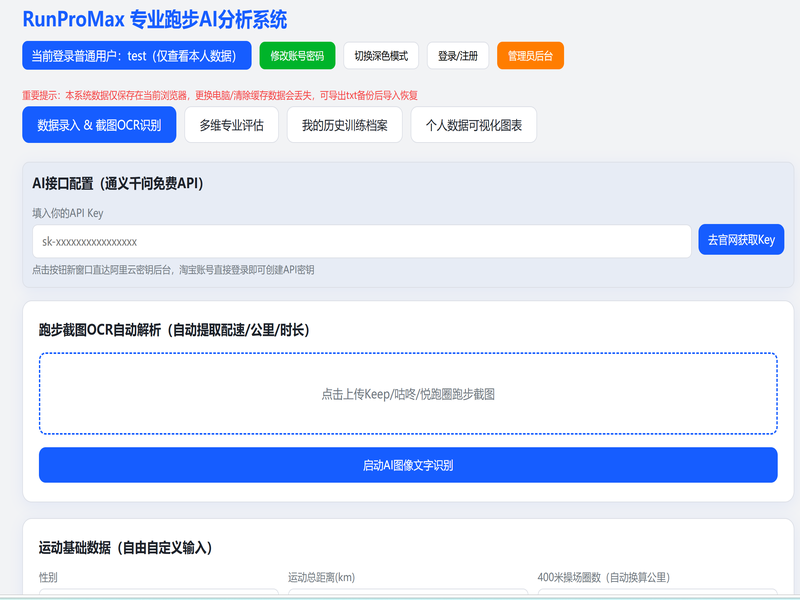
Task: Select the 数据录入 & 截图OCR识别 tab
Action: [99, 124]
